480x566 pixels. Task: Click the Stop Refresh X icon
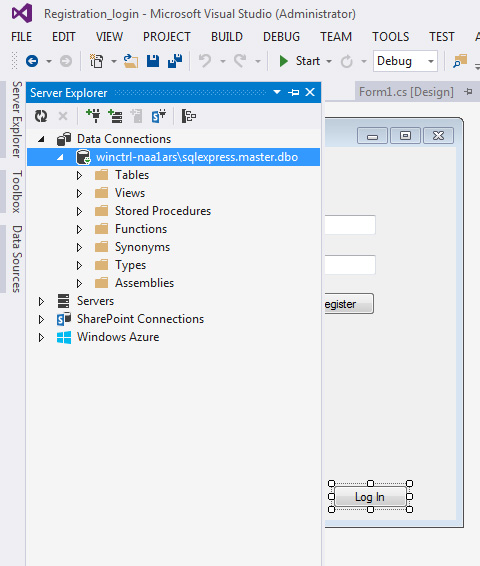[63, 116]
